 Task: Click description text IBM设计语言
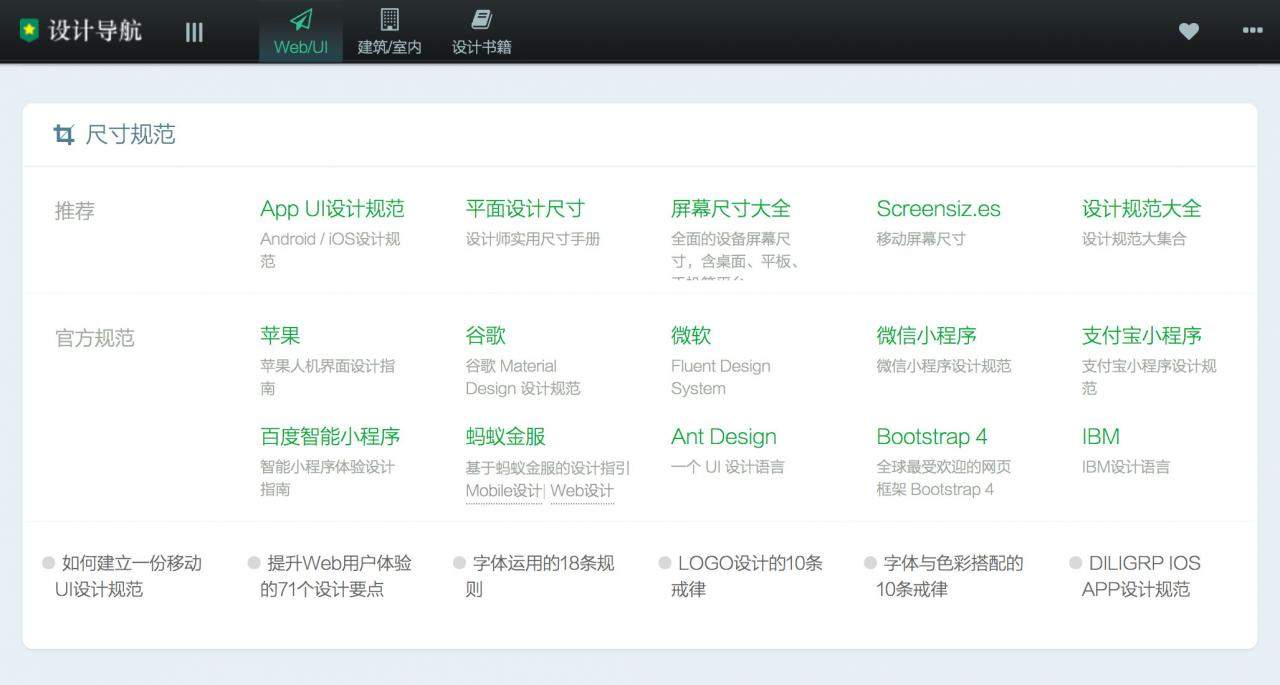[1126, 467]
